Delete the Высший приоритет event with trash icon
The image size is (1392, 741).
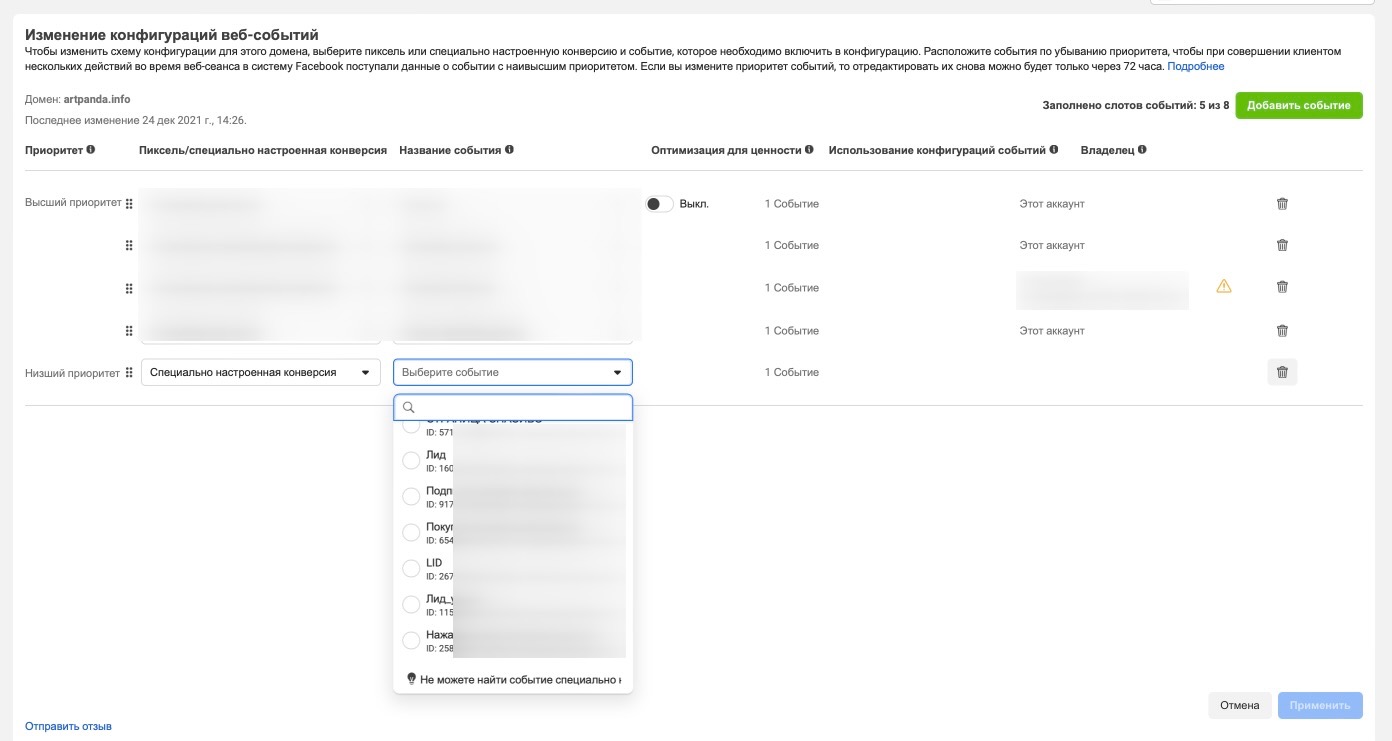1282,203
